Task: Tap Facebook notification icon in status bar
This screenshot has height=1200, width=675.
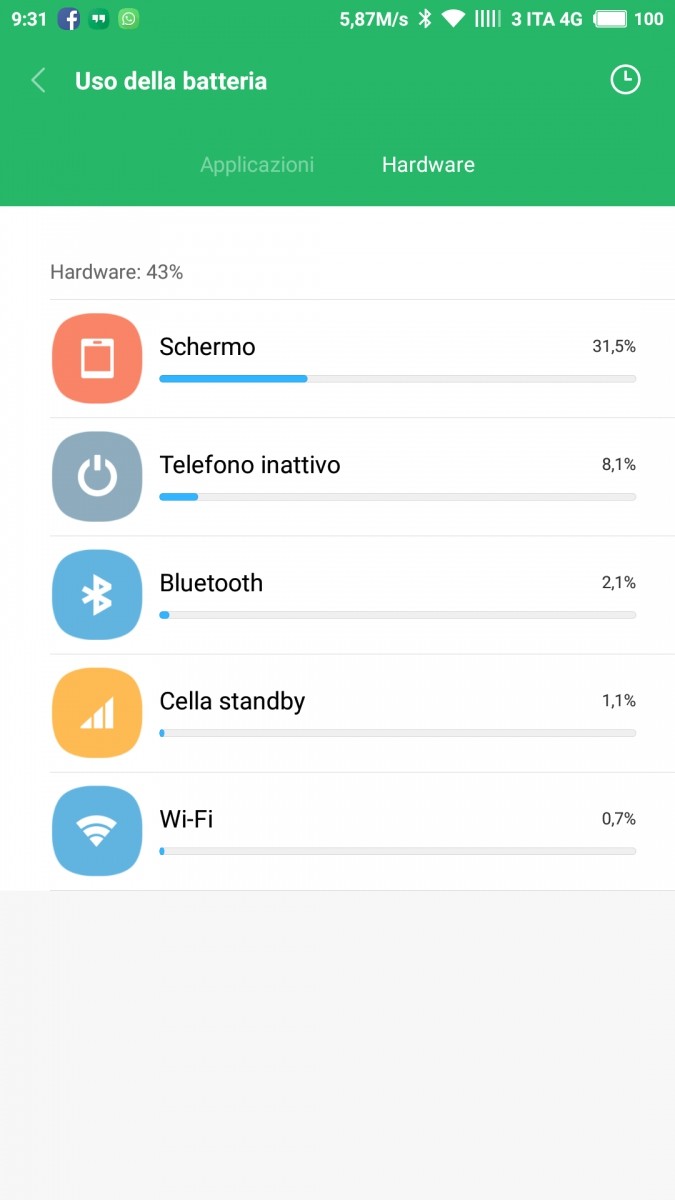Action: [69, 19]
